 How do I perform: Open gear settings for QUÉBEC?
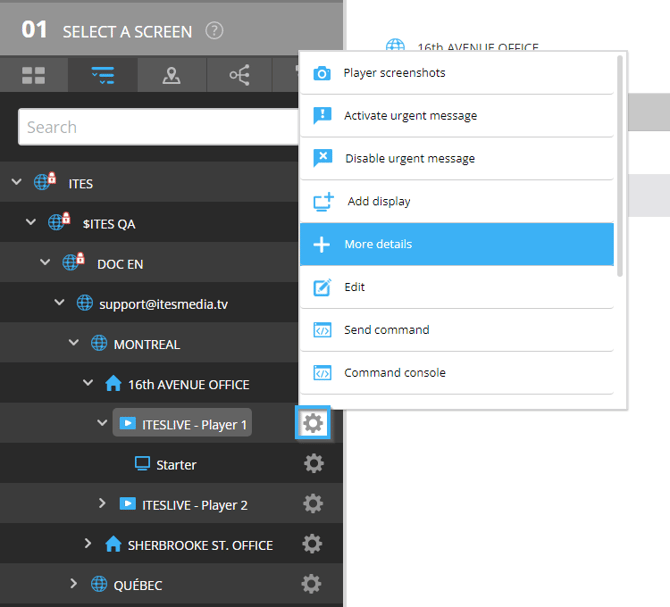(311, 584)
